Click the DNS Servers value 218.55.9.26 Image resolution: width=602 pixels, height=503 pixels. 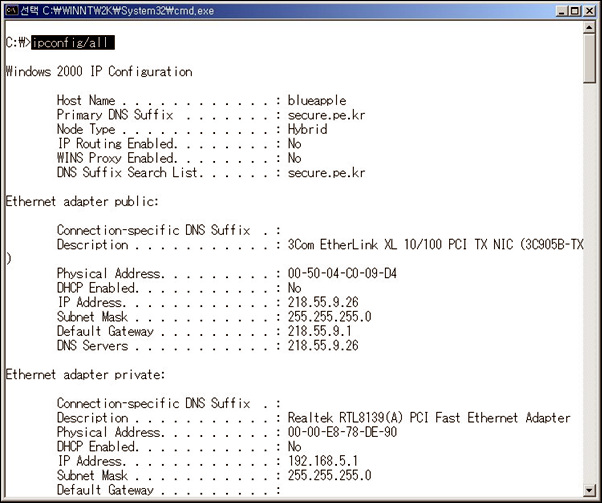(323, 346)
